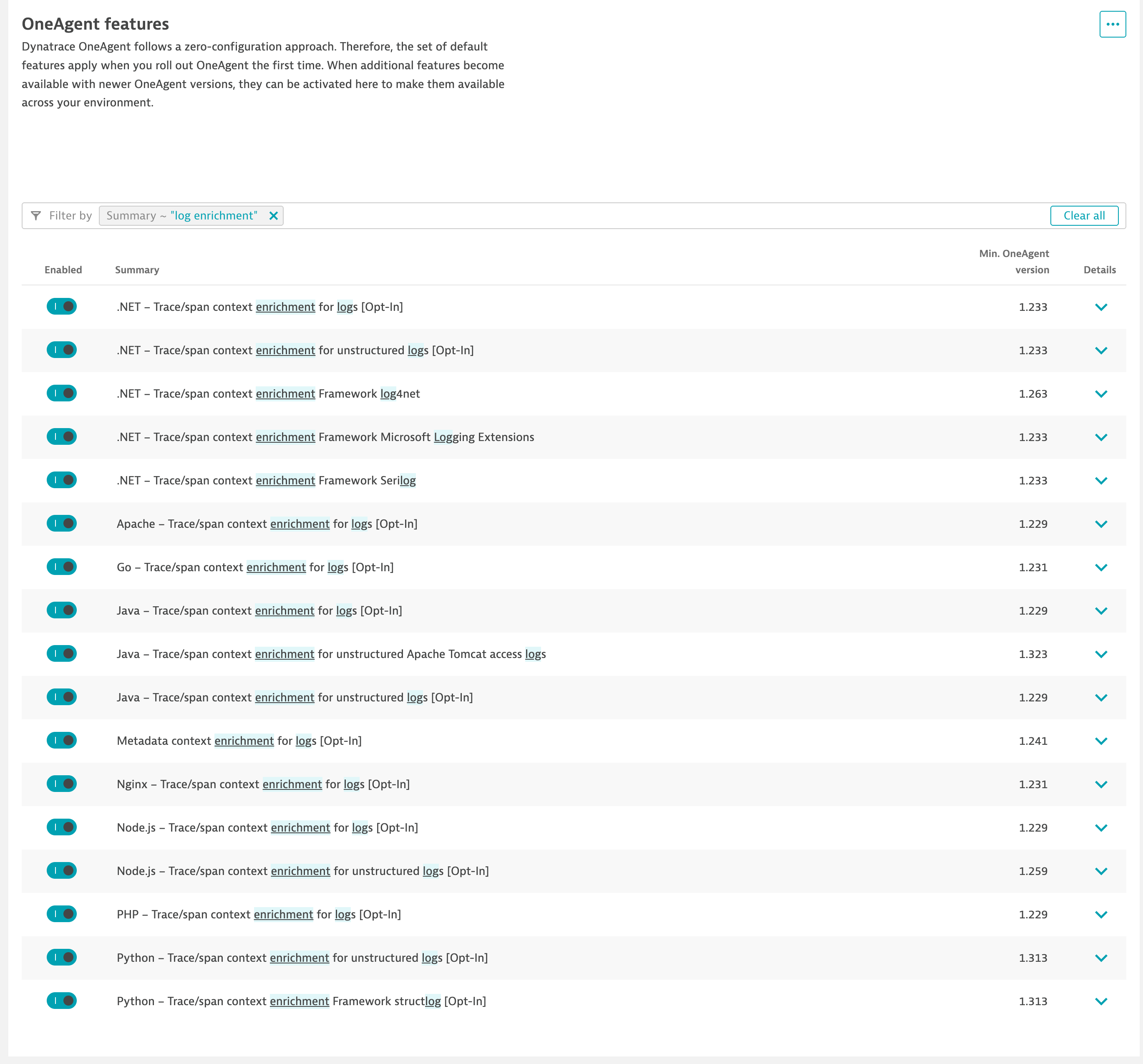Disable .NET enrichment for logs toggle
This screenshot has width=1143, height=1064.
[61, 307]
